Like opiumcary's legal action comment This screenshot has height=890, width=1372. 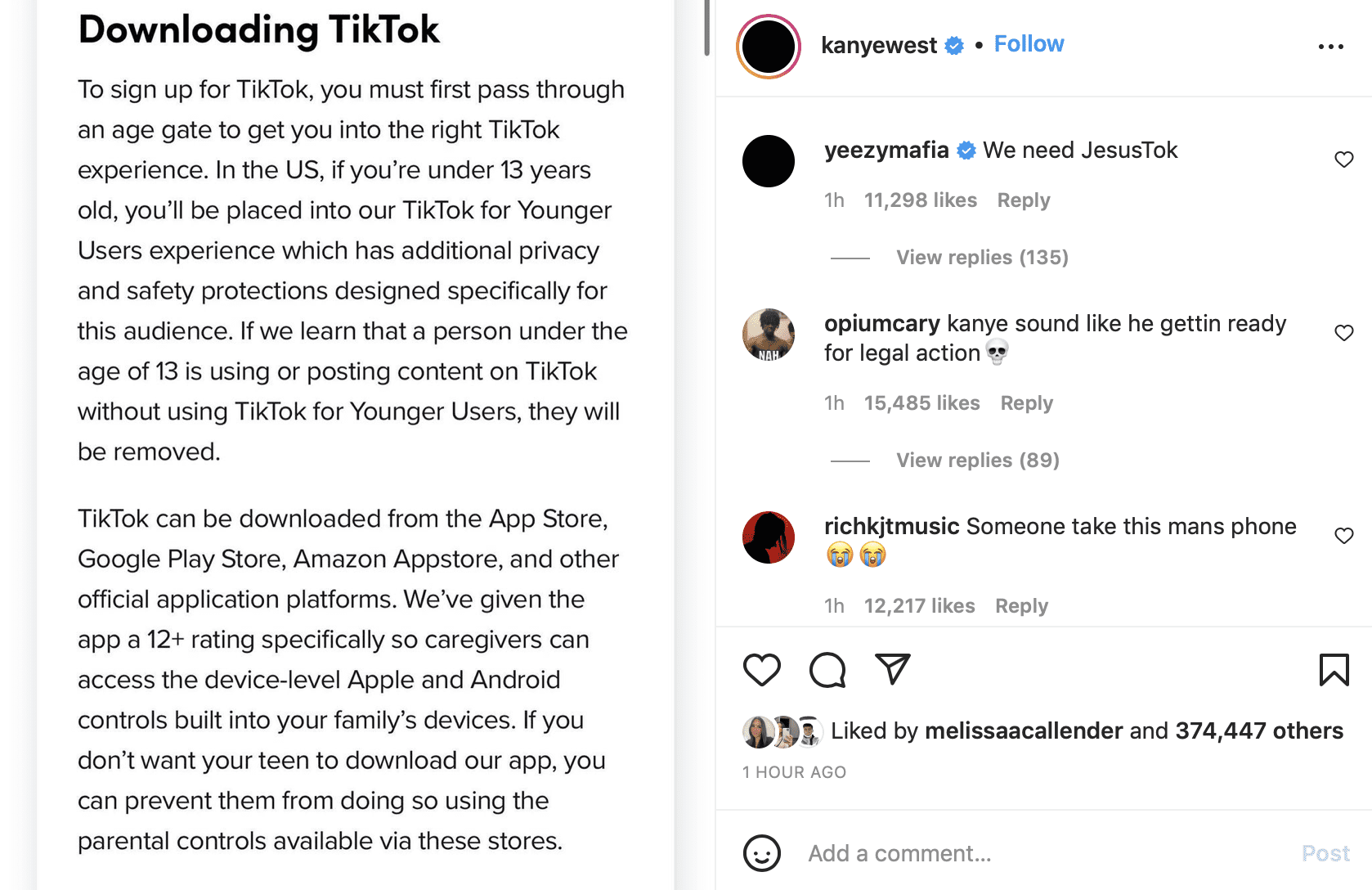point(1343,333)
